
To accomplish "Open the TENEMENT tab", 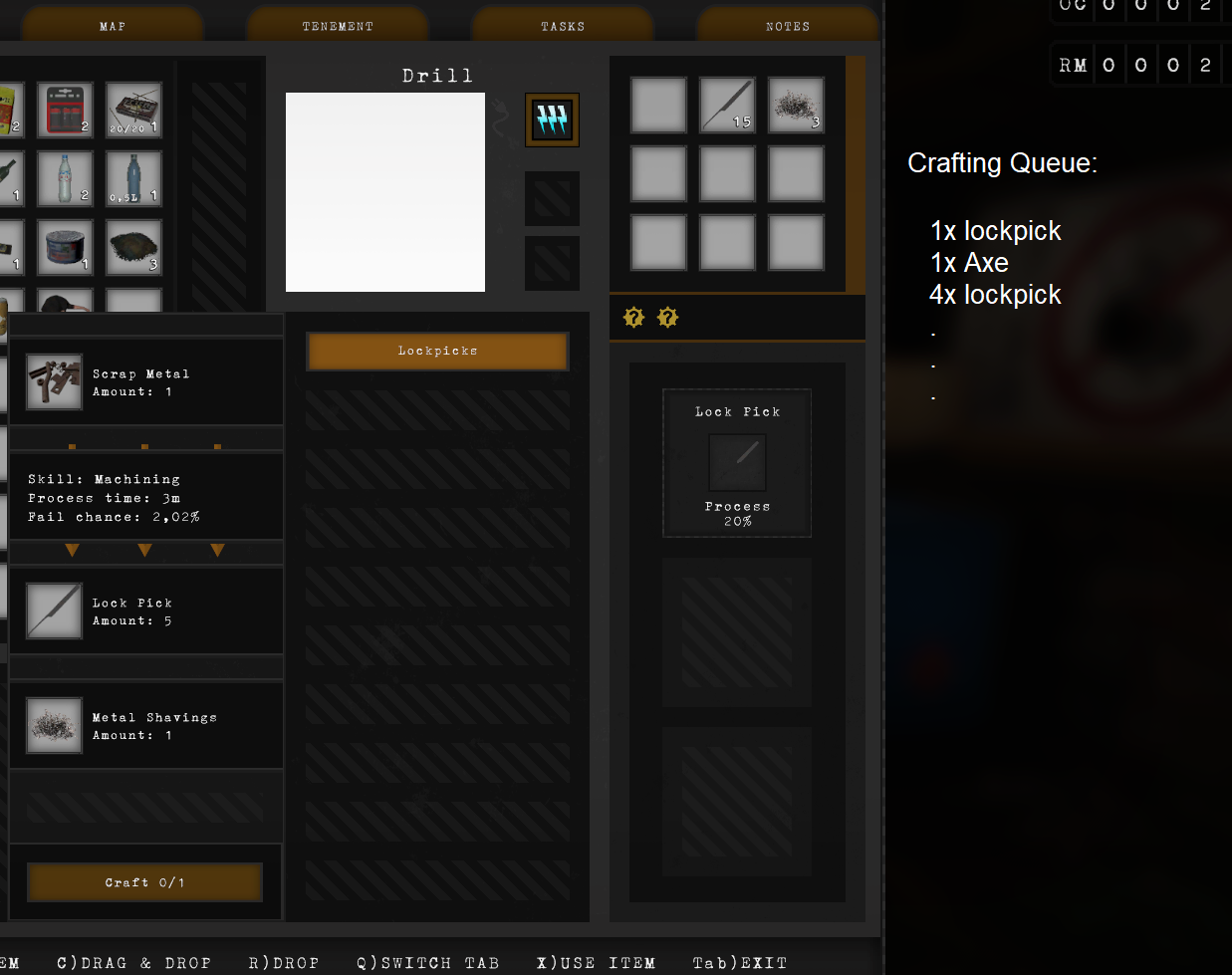I will [338, 25].
